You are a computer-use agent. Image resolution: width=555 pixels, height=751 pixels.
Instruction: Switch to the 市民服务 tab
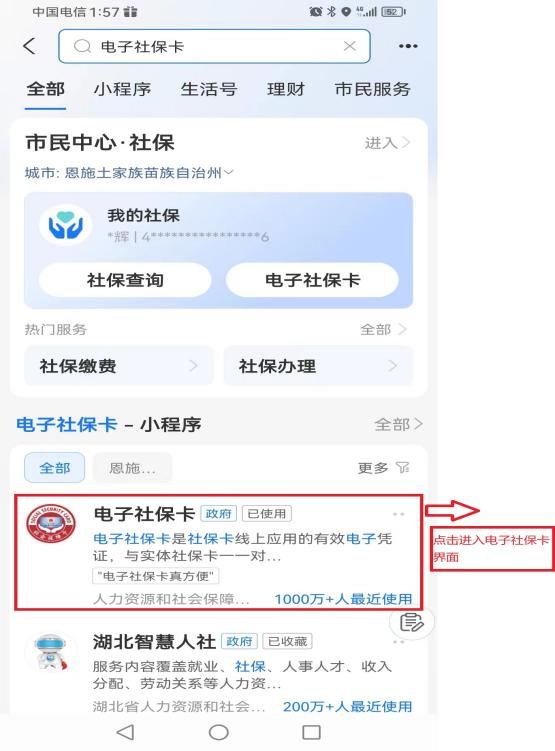click(373, 90)
